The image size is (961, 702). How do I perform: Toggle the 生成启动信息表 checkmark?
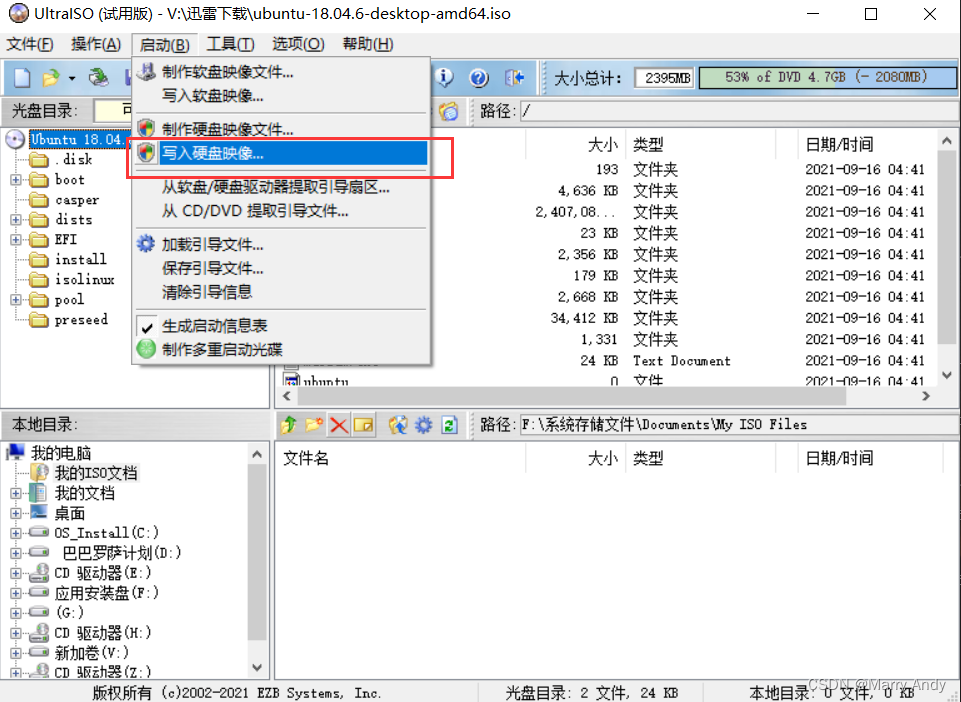coord(146,326)
